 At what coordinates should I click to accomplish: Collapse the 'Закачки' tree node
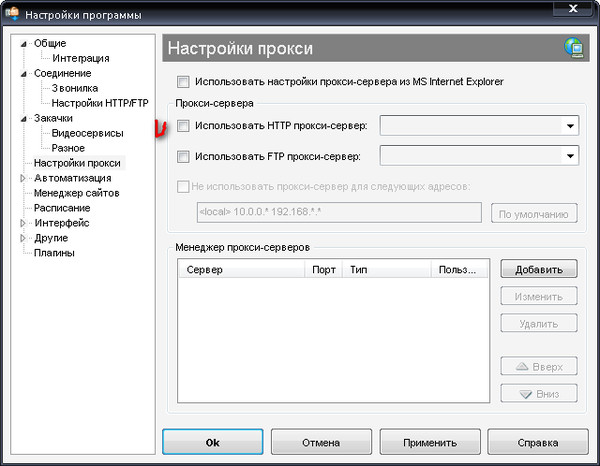[x=24, y=119]
